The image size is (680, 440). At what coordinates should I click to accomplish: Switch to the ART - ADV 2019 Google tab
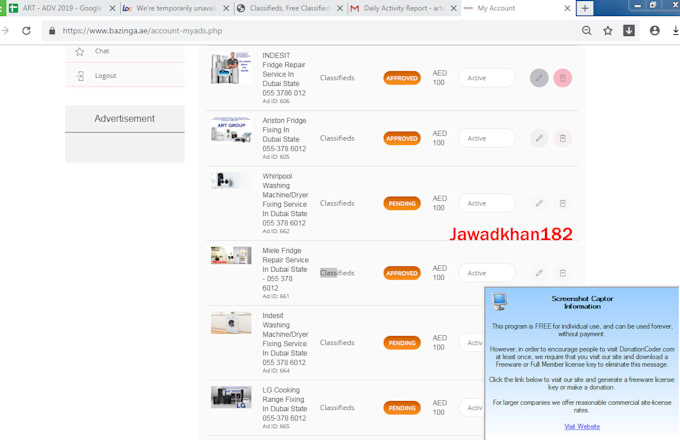click(x=62, y=8)
